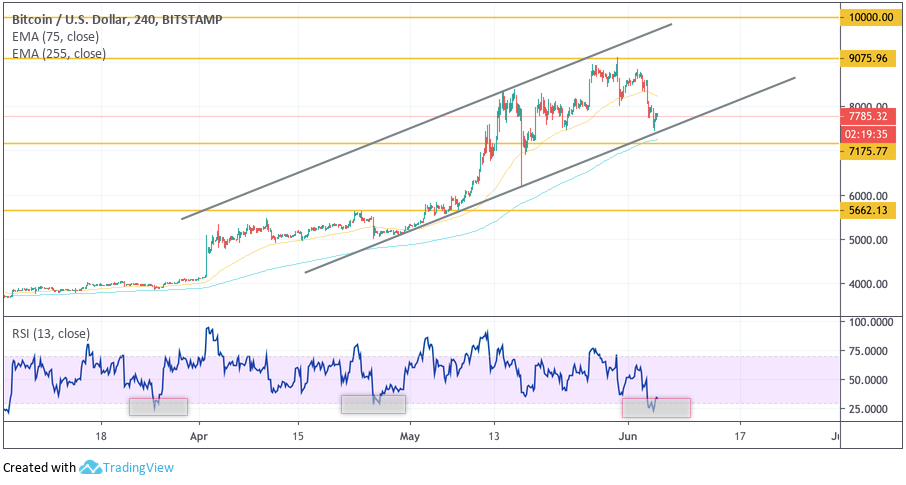Open the TradingView link text

click(141, 467)
